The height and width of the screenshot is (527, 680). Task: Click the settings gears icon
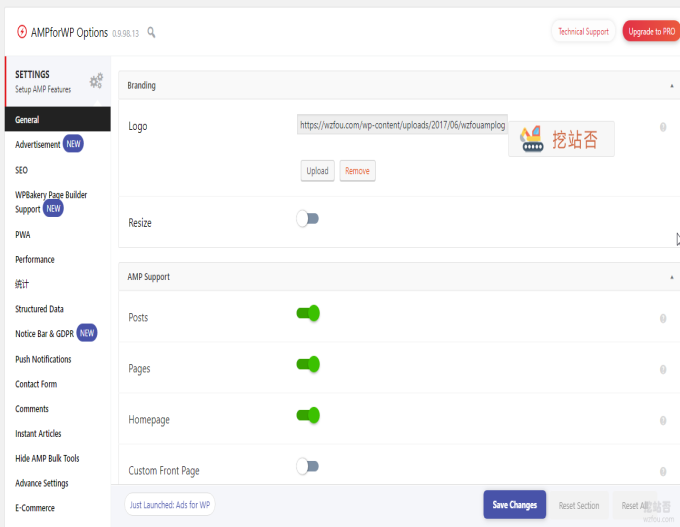pos(96,81)
